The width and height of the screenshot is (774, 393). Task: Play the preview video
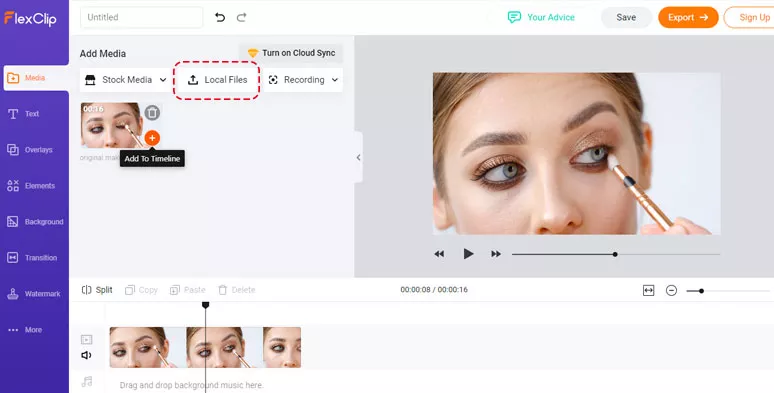point(468,254)
